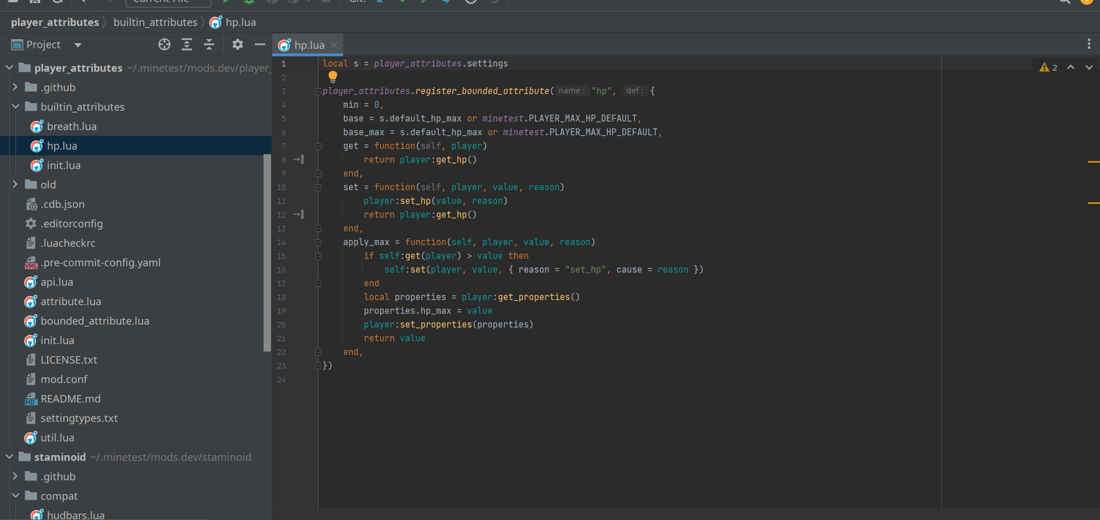This screenshot has width=1100, height=520.
Task: Open Project panel gear options
Action: [237, 45]
